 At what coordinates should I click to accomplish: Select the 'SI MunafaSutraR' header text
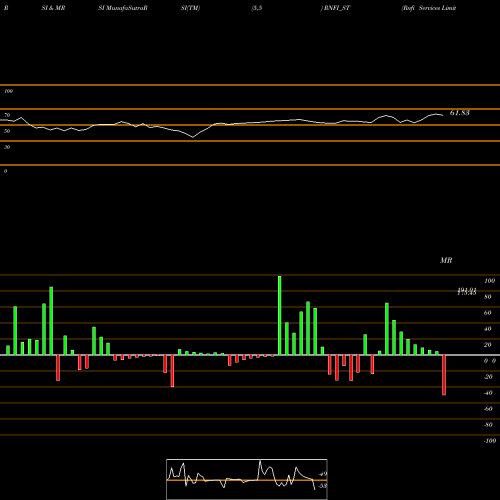tap(123, 8)
